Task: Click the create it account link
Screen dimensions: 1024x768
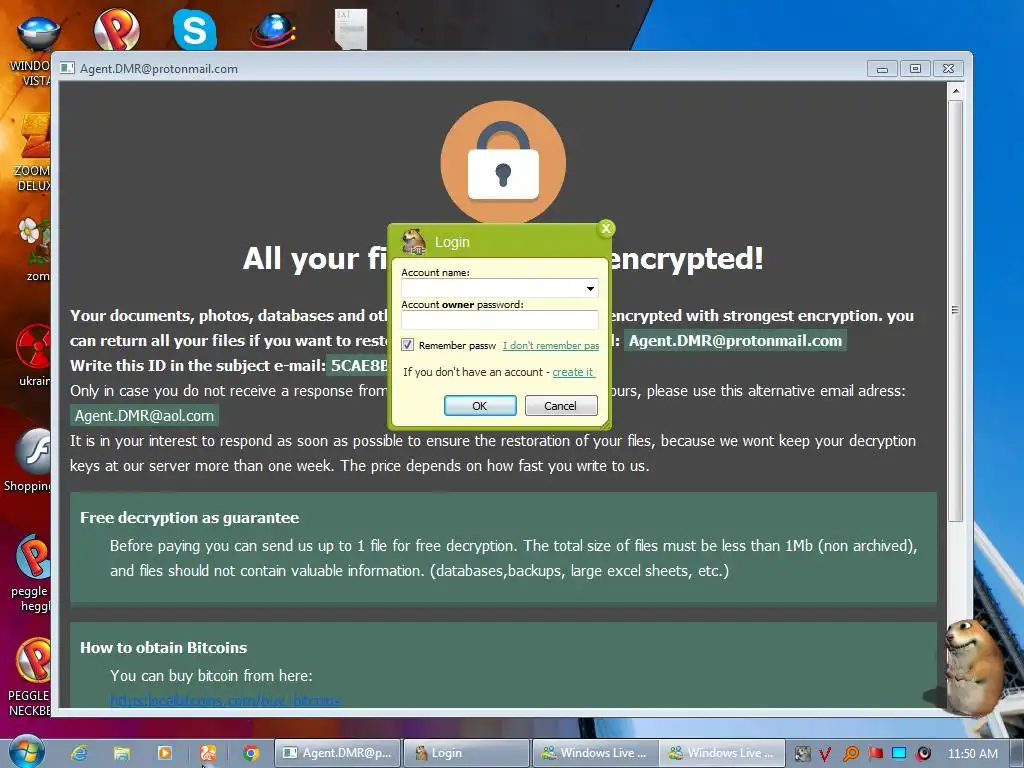Action: (x=573, y=372)
